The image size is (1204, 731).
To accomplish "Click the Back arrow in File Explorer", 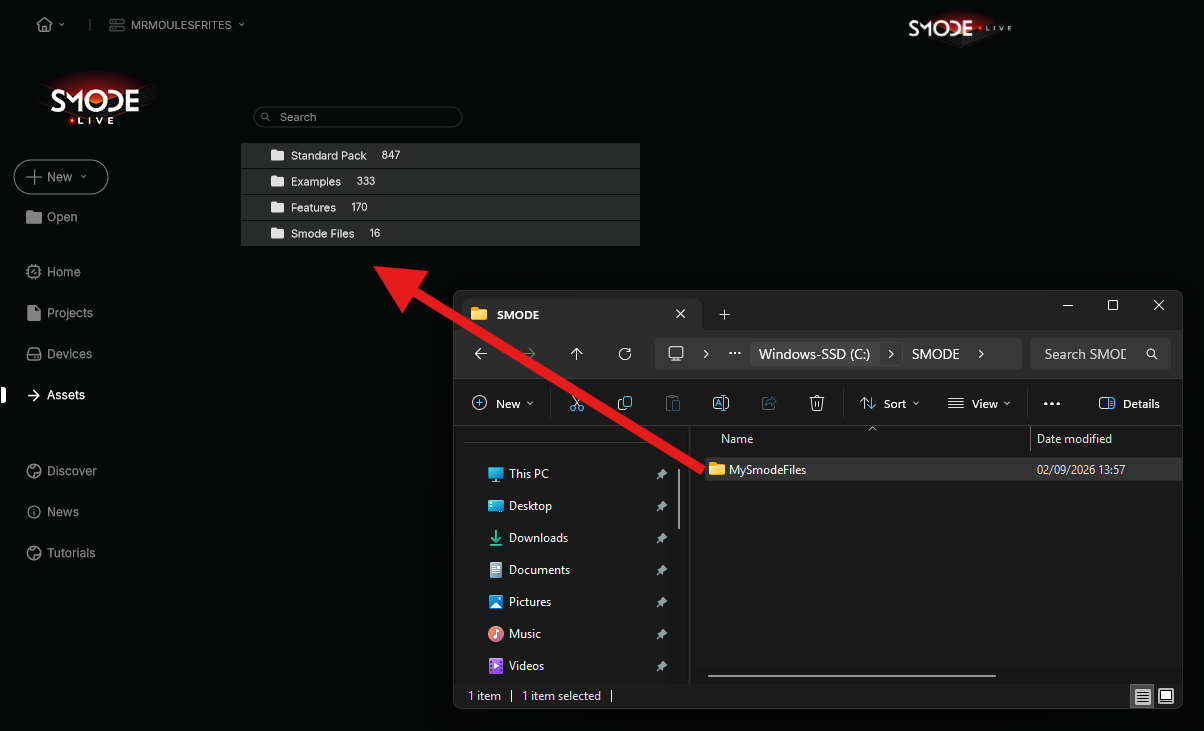I will pos(481,354).
